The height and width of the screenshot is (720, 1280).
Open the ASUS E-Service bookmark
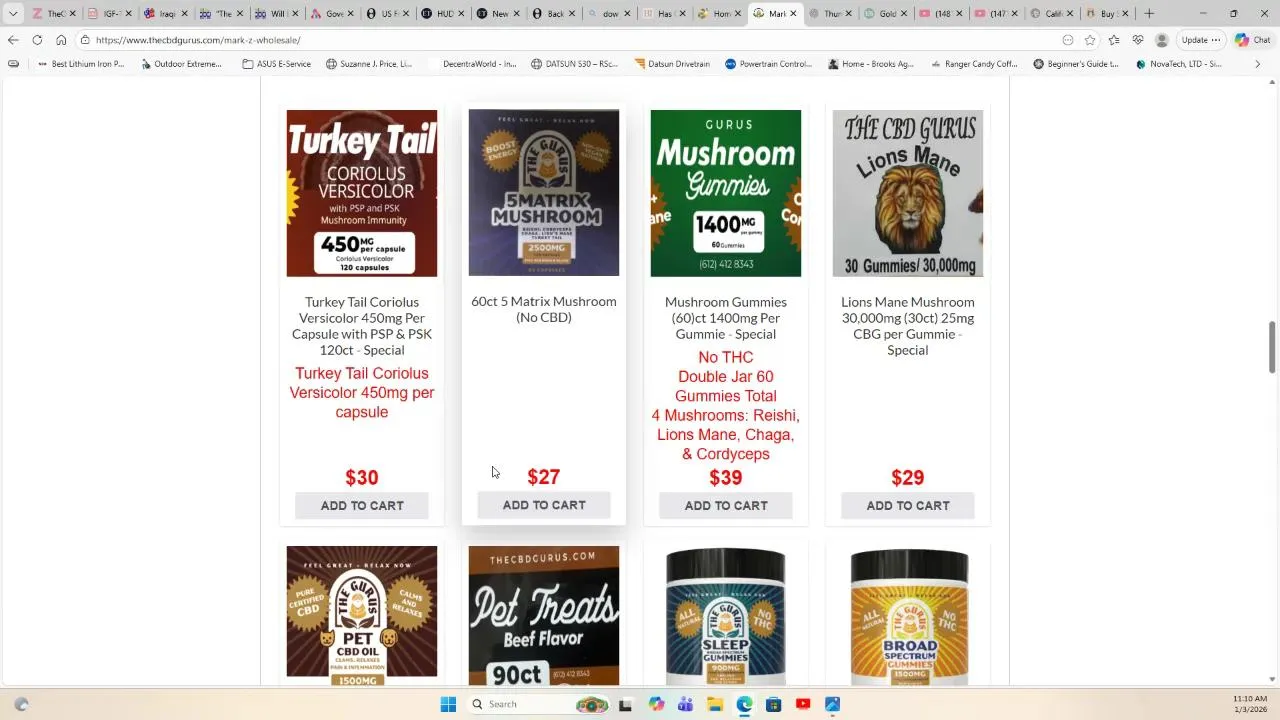277,64
